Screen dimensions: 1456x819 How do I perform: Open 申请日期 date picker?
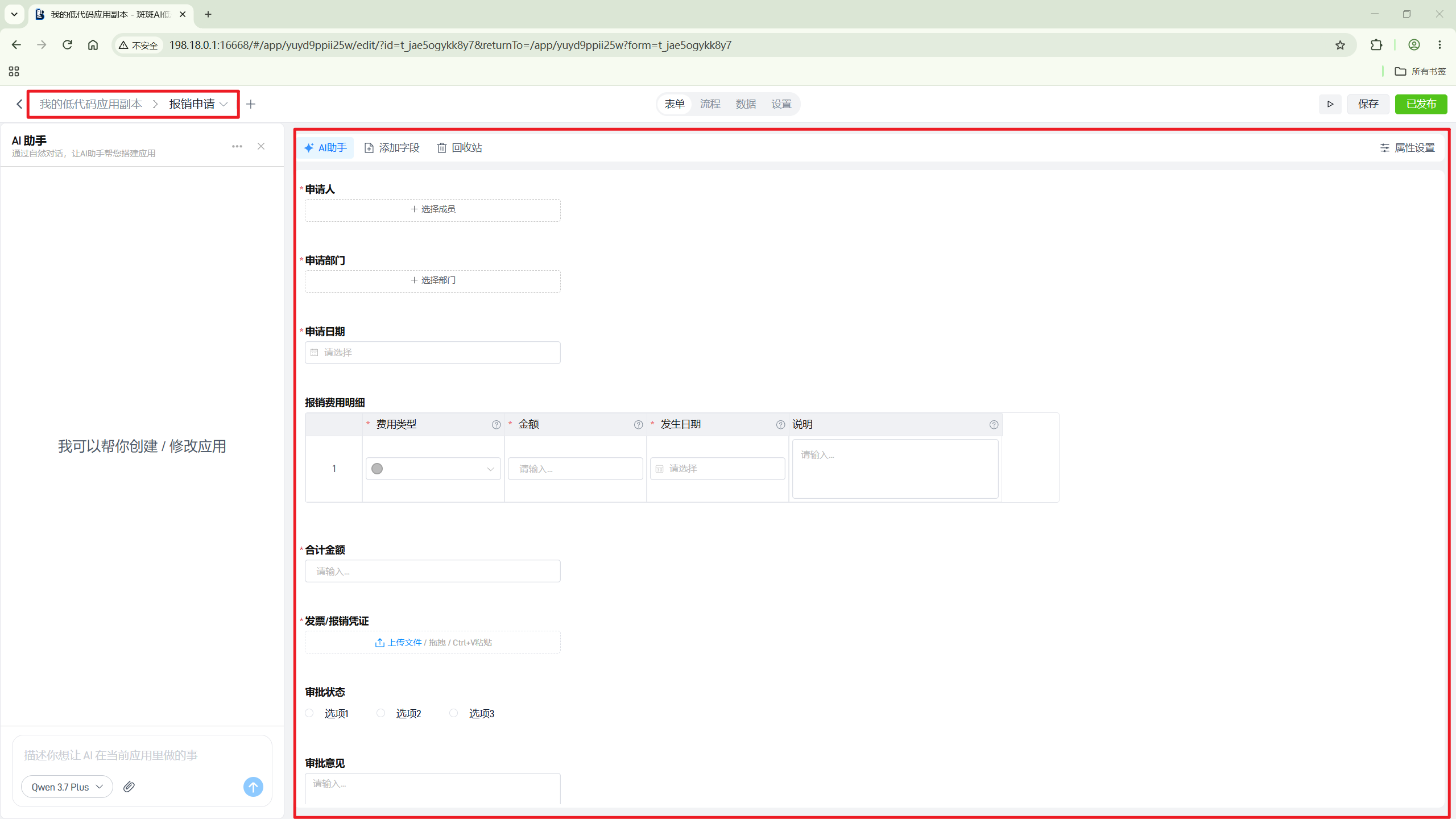[433, 353]
